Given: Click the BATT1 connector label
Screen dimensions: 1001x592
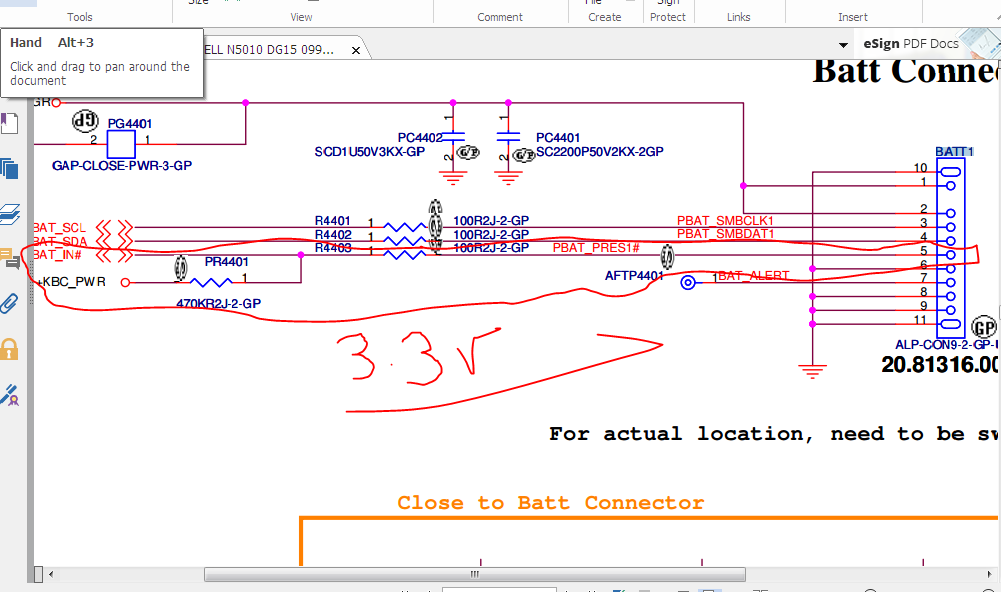Looking at the screenshot, I should 954,151.
